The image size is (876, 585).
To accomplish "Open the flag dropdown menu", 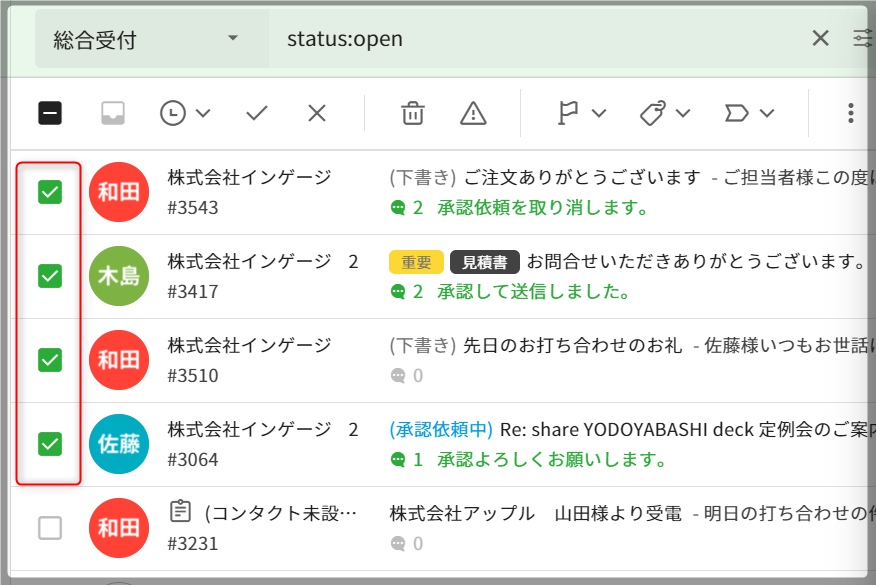I will click(581, 113).
